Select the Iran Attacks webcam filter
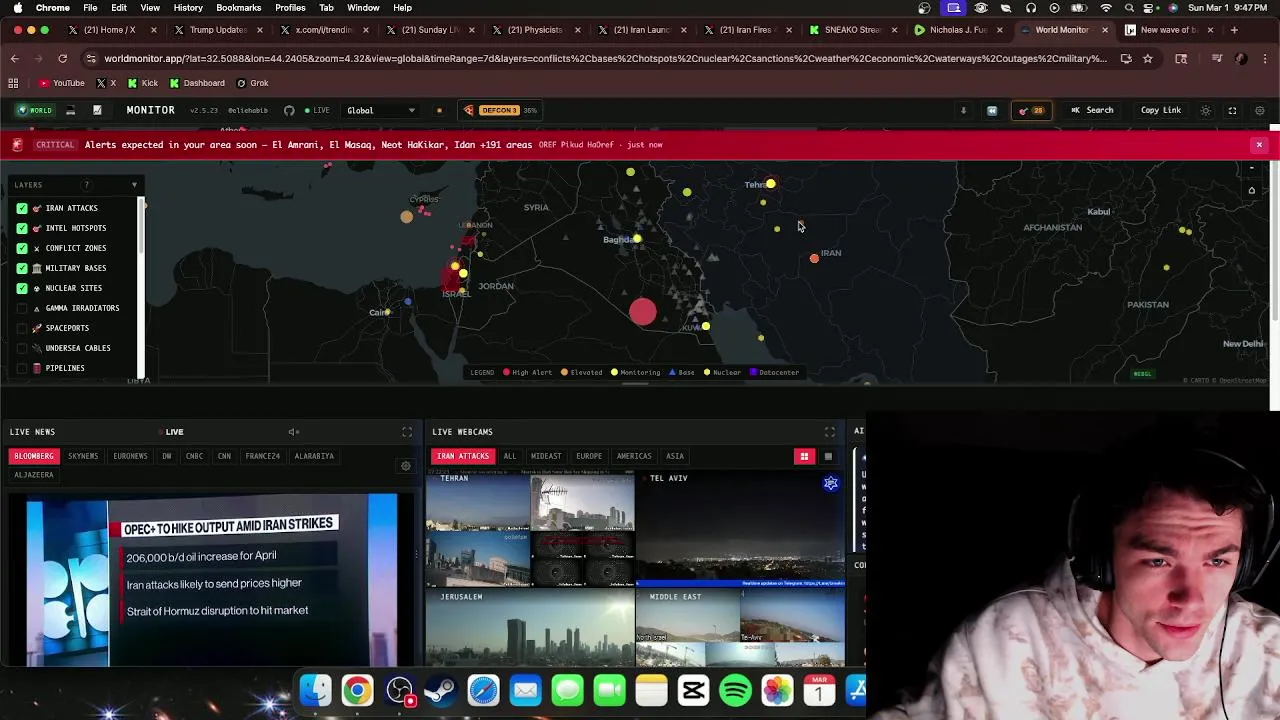This screenshot has width=1280, height=720. (463, 456)
